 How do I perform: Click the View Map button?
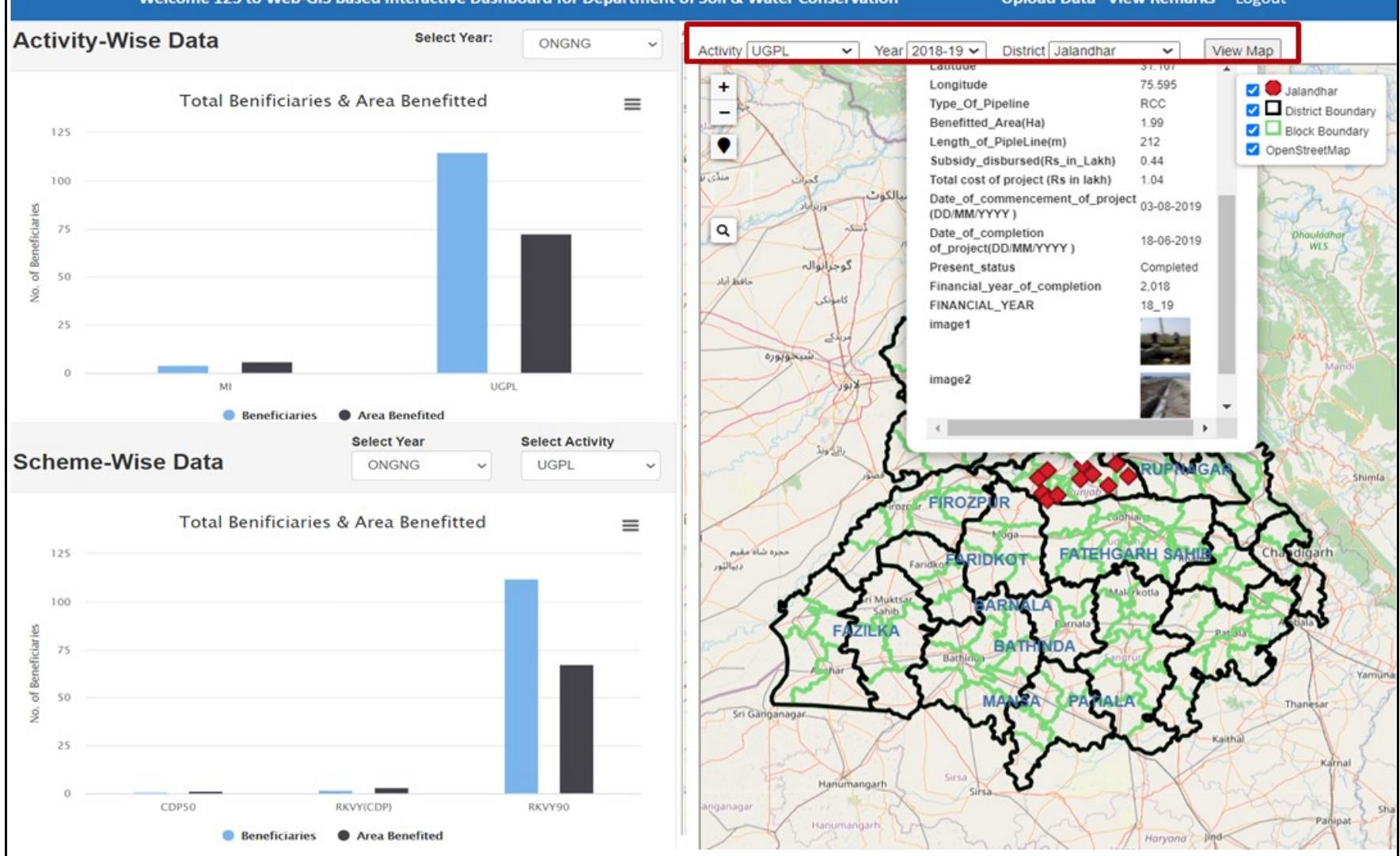(x=1243, y=51)
